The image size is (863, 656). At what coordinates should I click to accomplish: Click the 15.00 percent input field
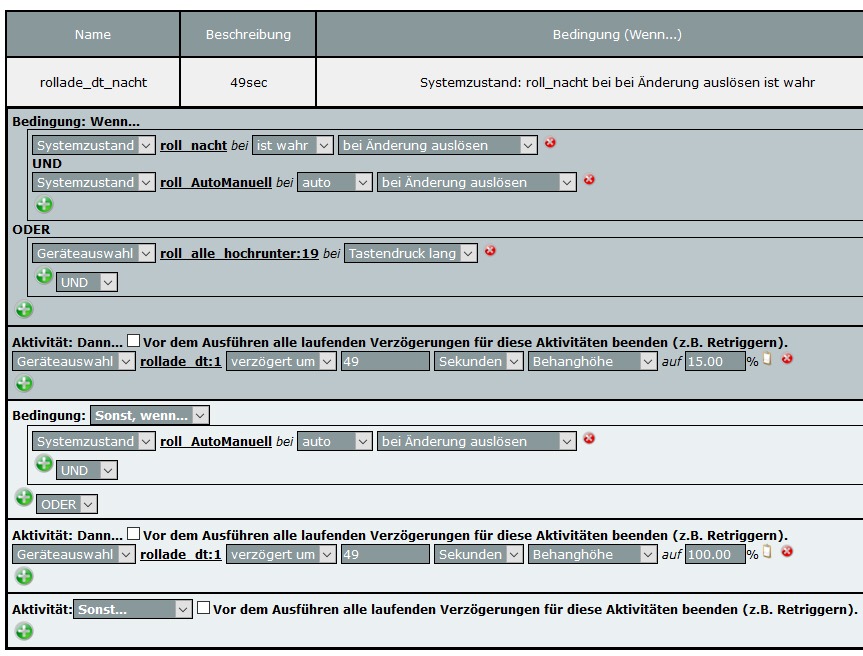pyautogui.click(x=715, y=362)
